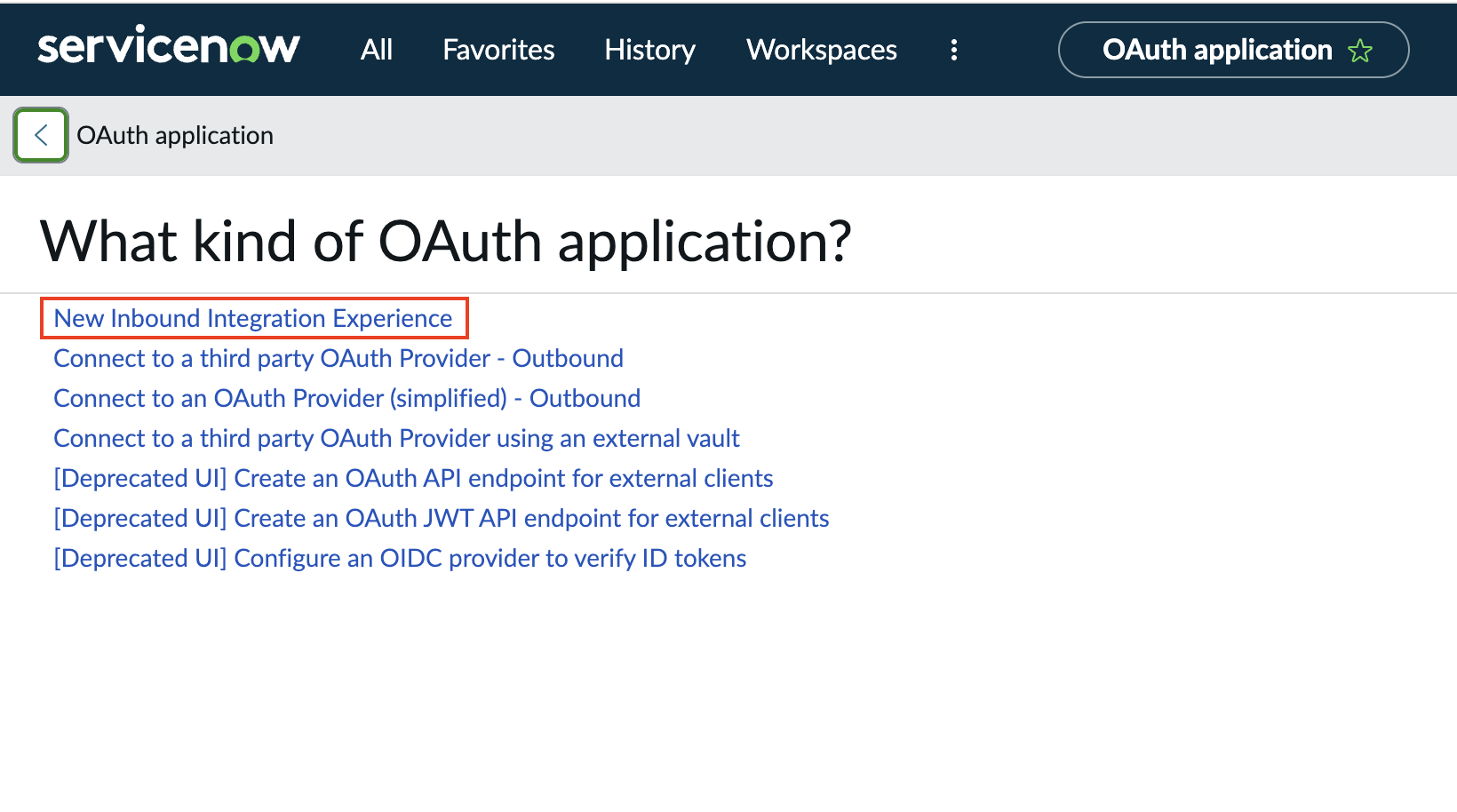
Task: Choose Connect to an OAuth Provider (simplified) - Outbound
Action: 347,398
